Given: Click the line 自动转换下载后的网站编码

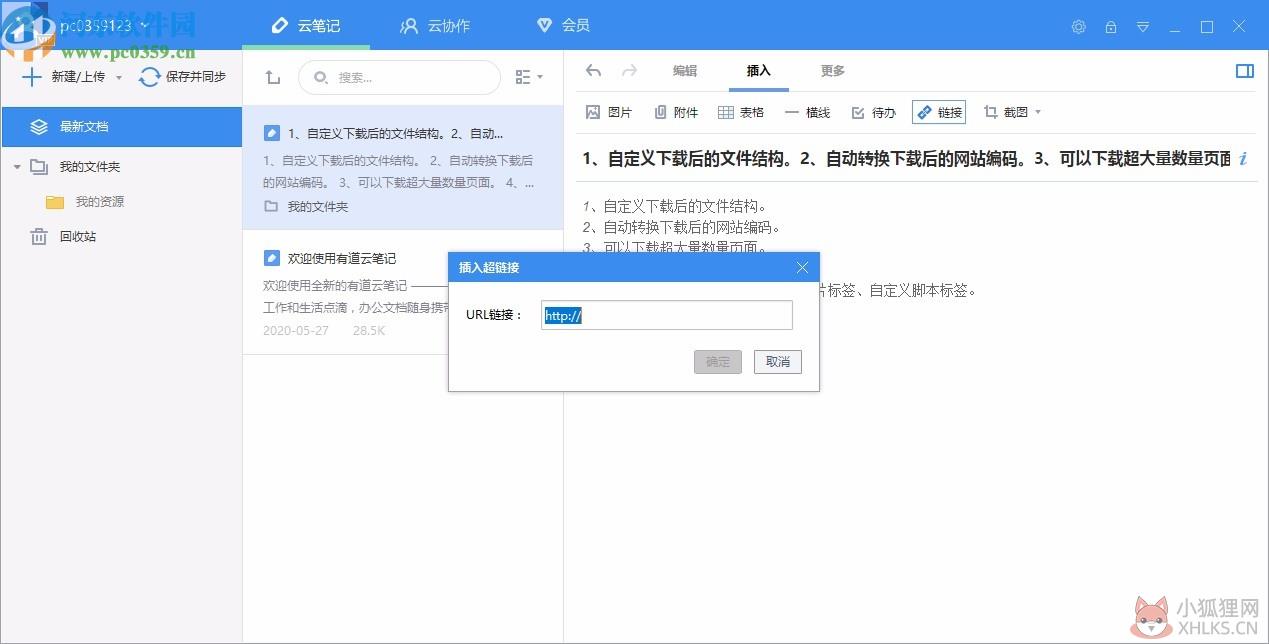Looking at the screenshot, I should (x=682, y=227).
